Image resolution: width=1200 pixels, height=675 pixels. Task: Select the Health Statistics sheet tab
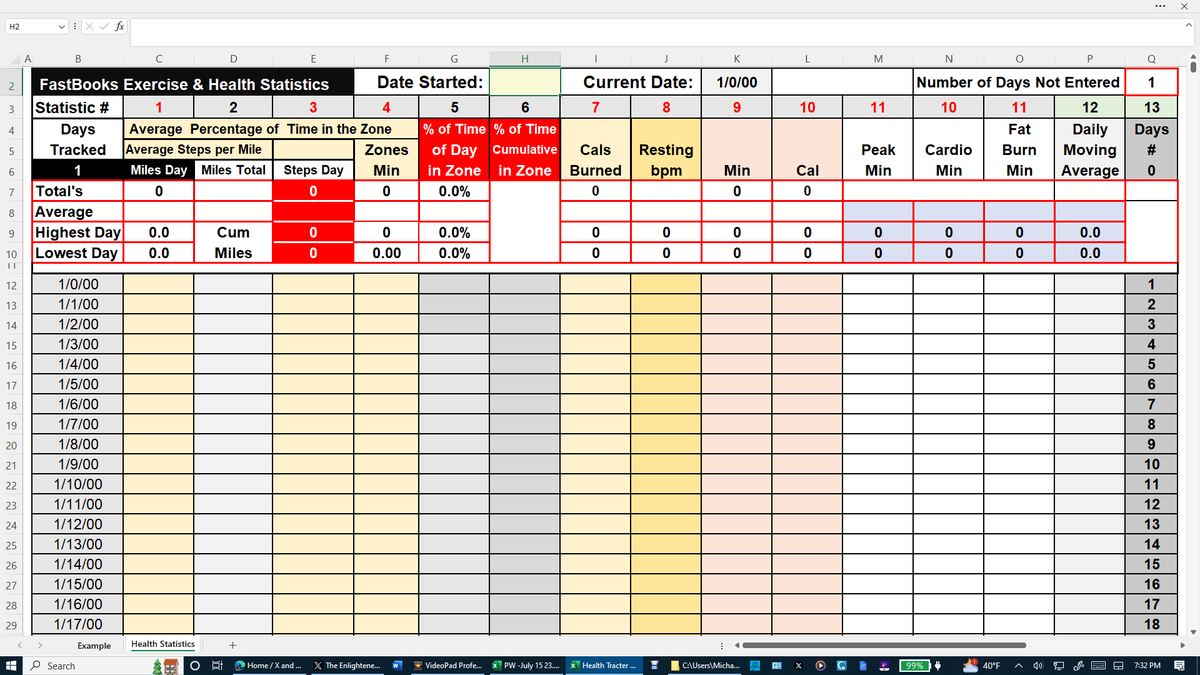[x=163, y=645]
